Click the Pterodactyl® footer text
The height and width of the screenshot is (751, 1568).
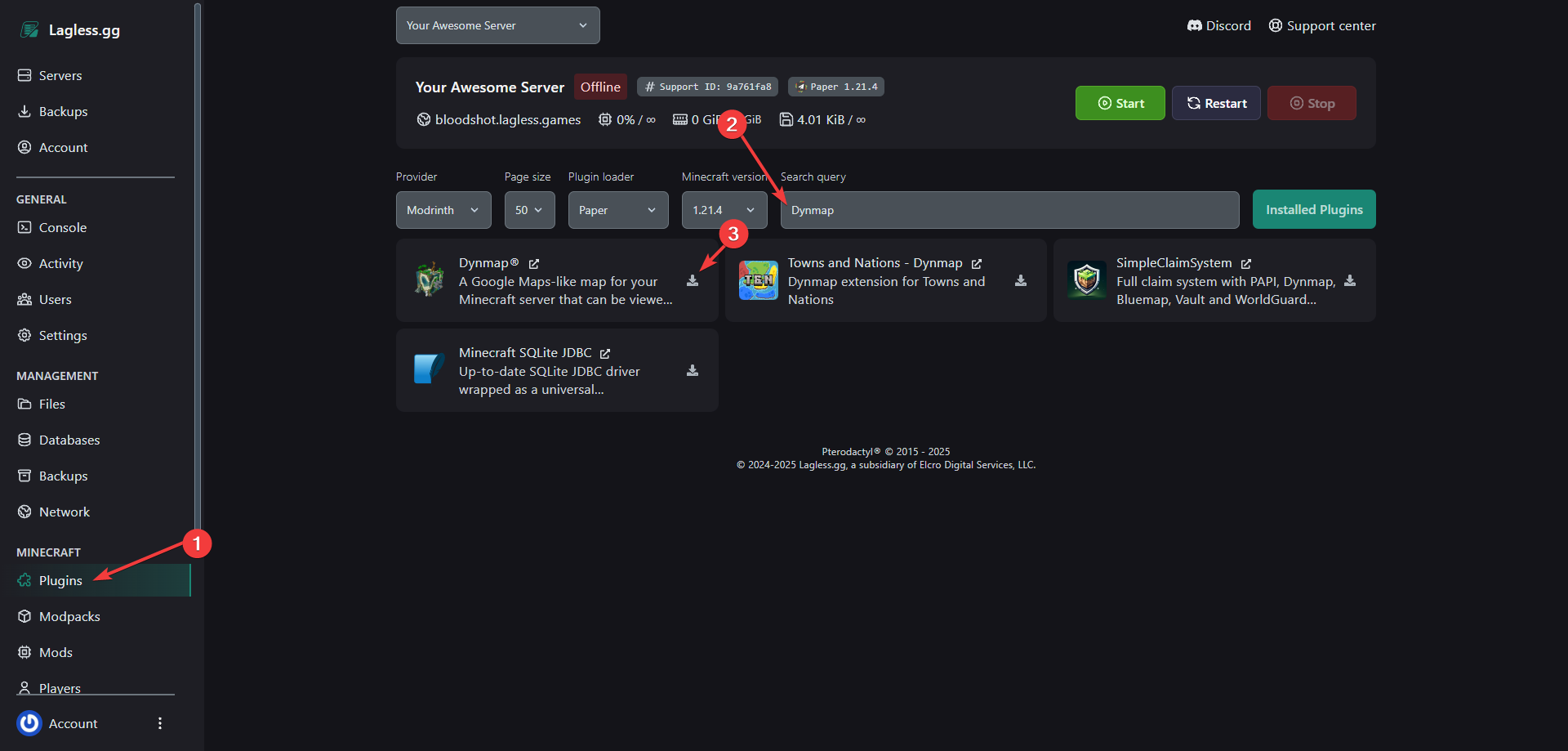[886, 452]
